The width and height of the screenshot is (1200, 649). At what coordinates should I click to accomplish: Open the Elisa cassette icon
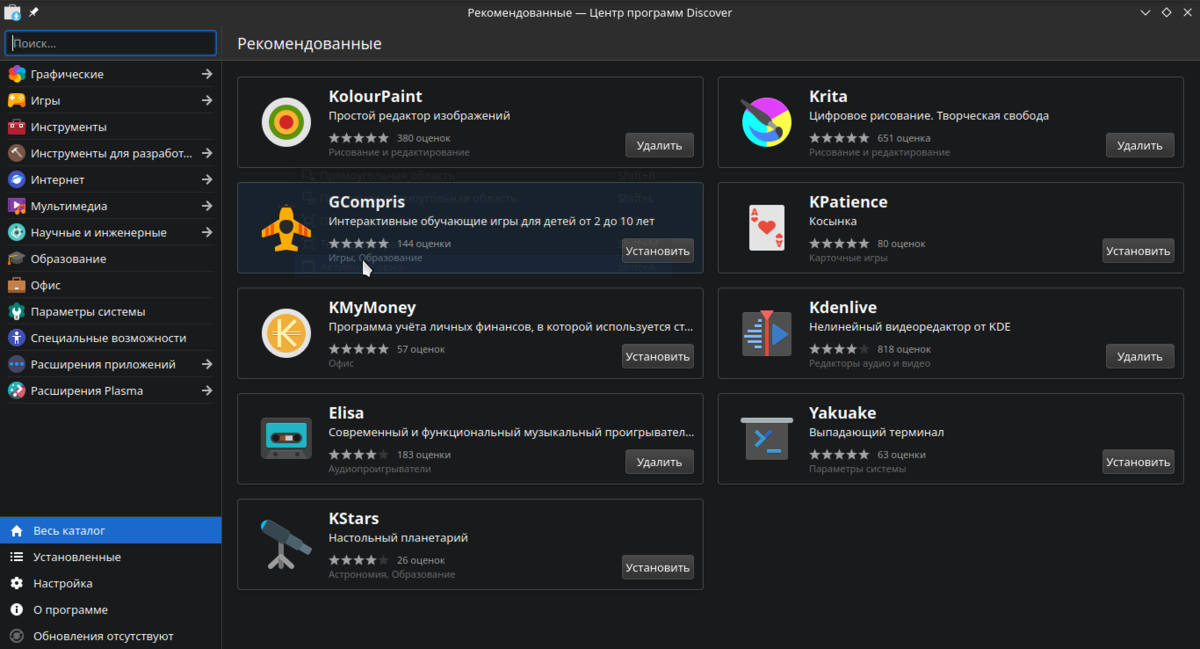pos(285,439)
